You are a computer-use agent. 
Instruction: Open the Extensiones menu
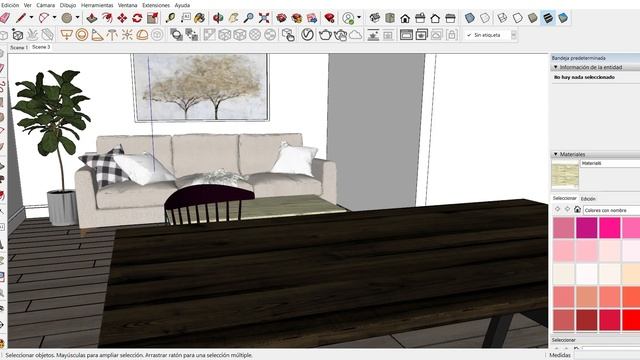(156, 5)
